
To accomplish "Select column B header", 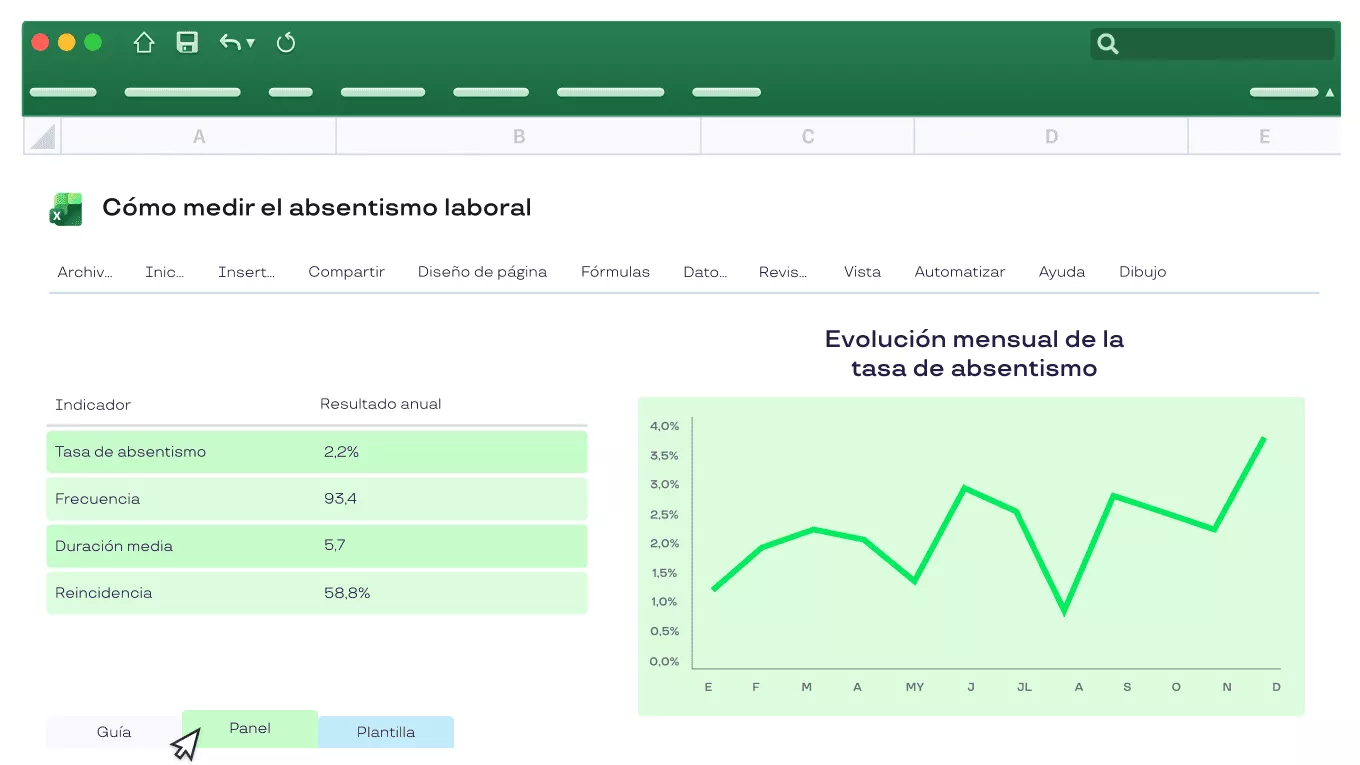I will pos(519,137).
